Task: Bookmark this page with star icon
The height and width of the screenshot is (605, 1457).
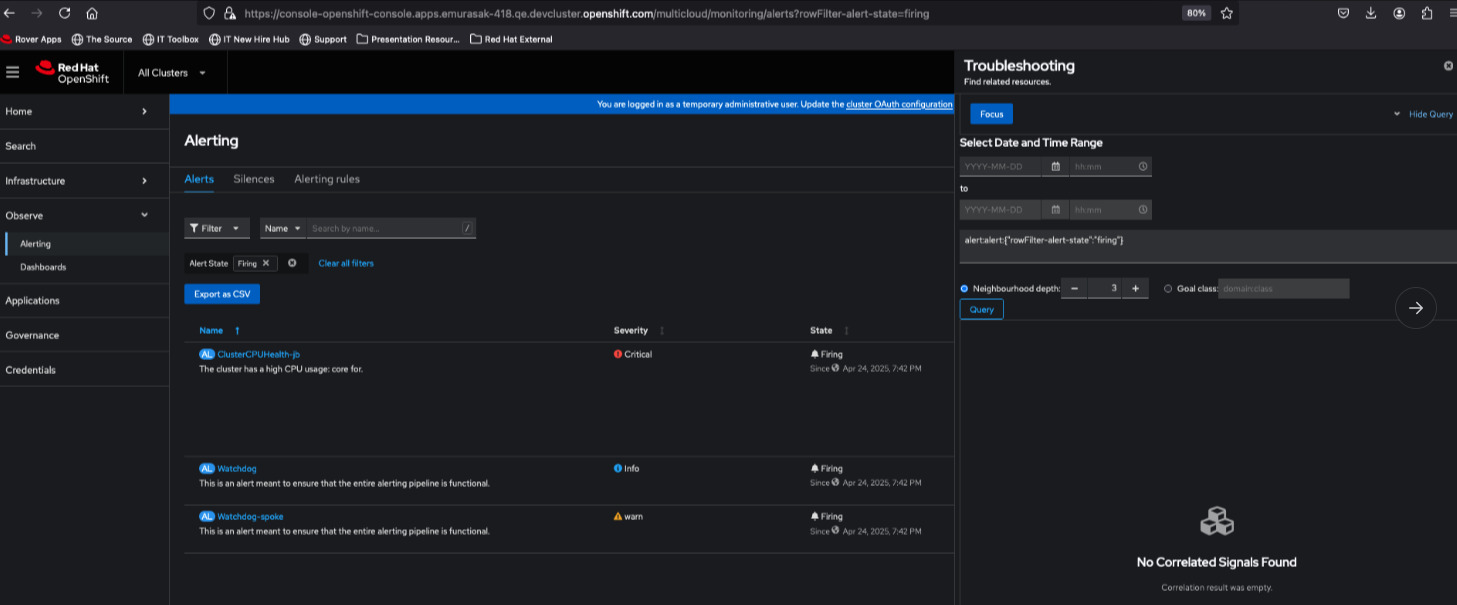Action: point(1227,13)
